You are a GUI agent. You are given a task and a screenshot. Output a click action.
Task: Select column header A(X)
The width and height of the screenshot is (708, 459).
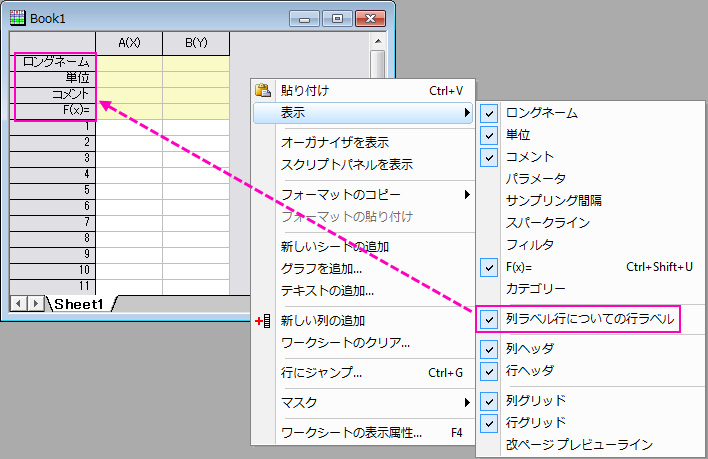pyautogui.click(x=129, y=43)
